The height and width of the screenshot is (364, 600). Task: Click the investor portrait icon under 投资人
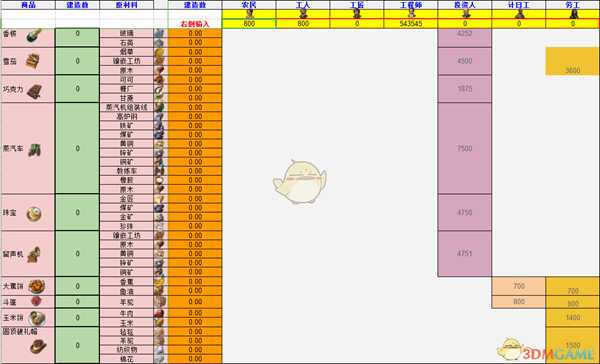465,14
